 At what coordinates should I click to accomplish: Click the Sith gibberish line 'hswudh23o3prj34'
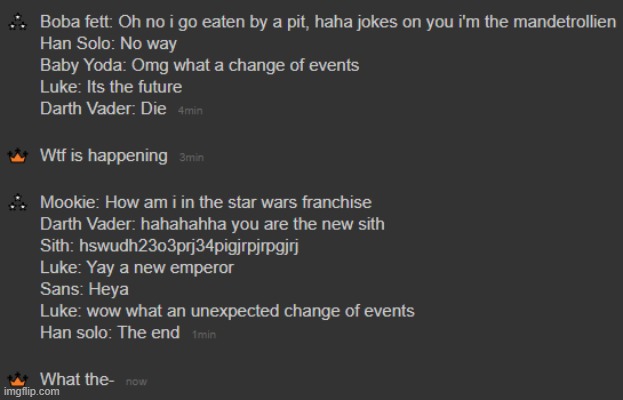(169, 246)
